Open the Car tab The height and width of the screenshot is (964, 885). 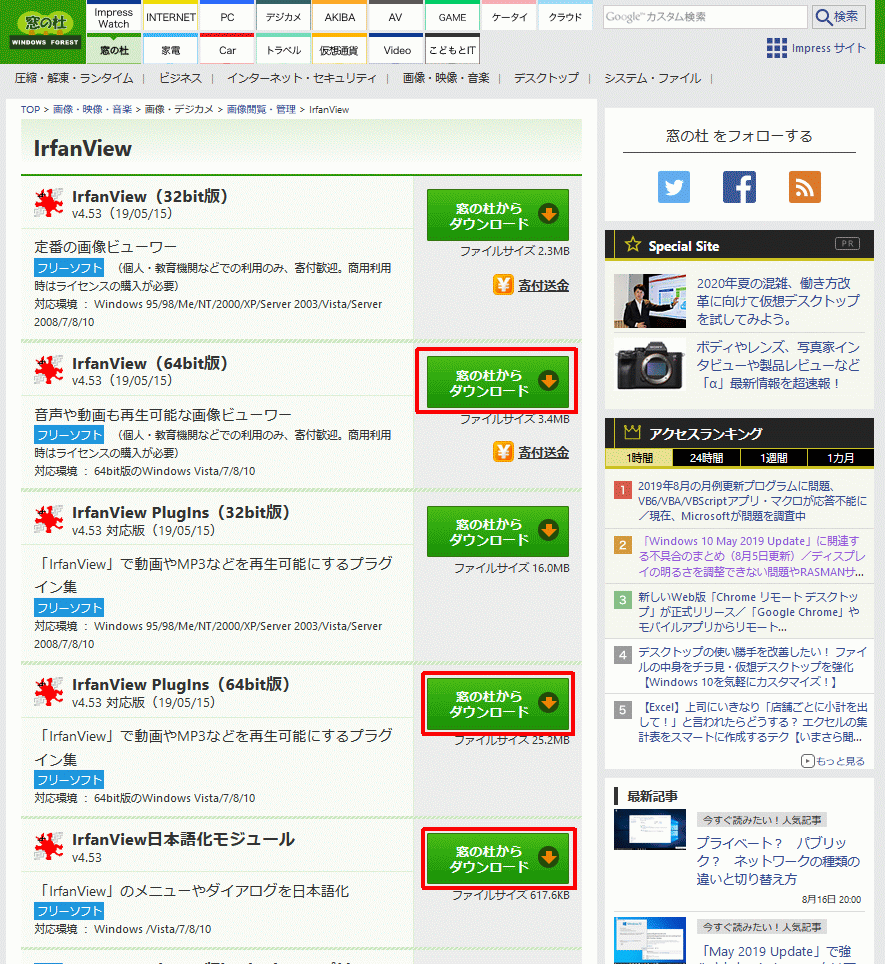point(227,50)
